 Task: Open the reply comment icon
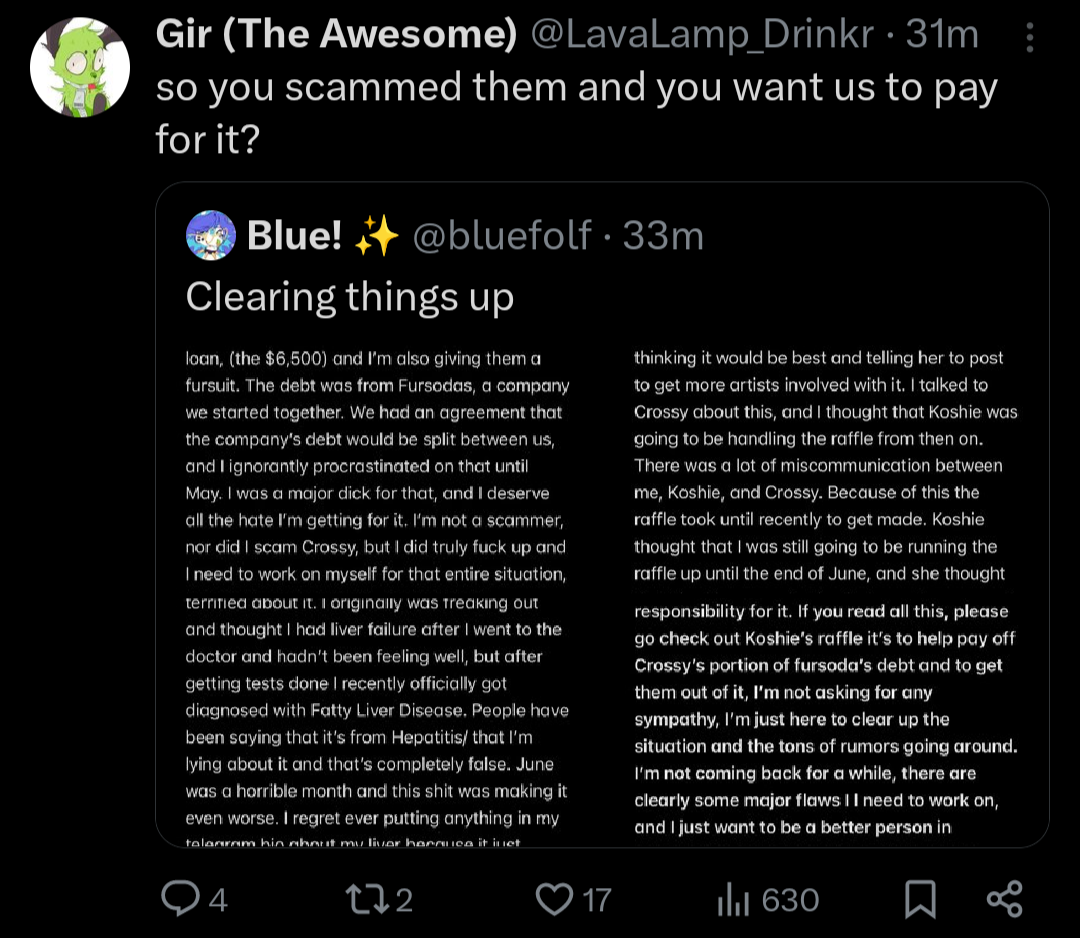[180, 899]
